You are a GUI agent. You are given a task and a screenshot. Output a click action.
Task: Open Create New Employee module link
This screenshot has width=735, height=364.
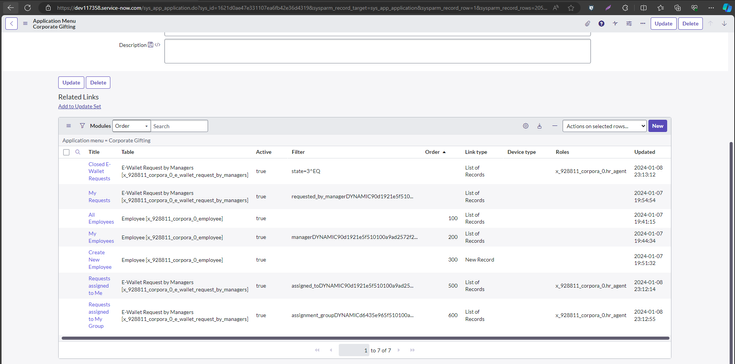(100, 260)
